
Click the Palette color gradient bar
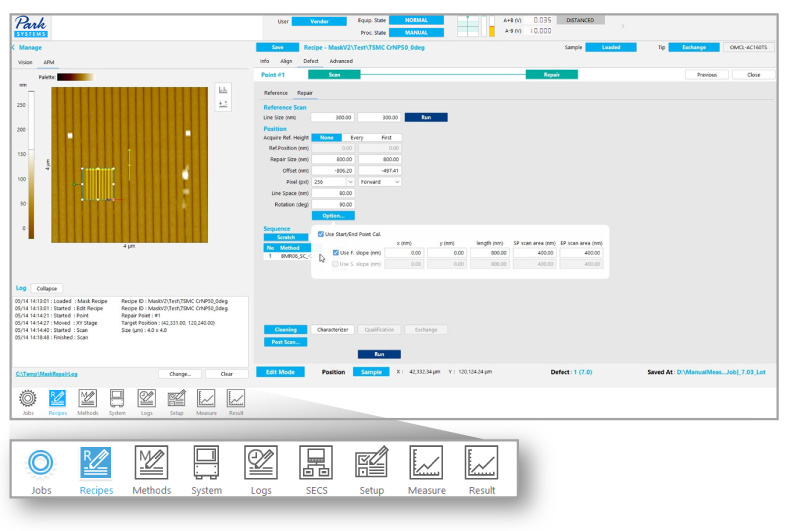point(76,76)
